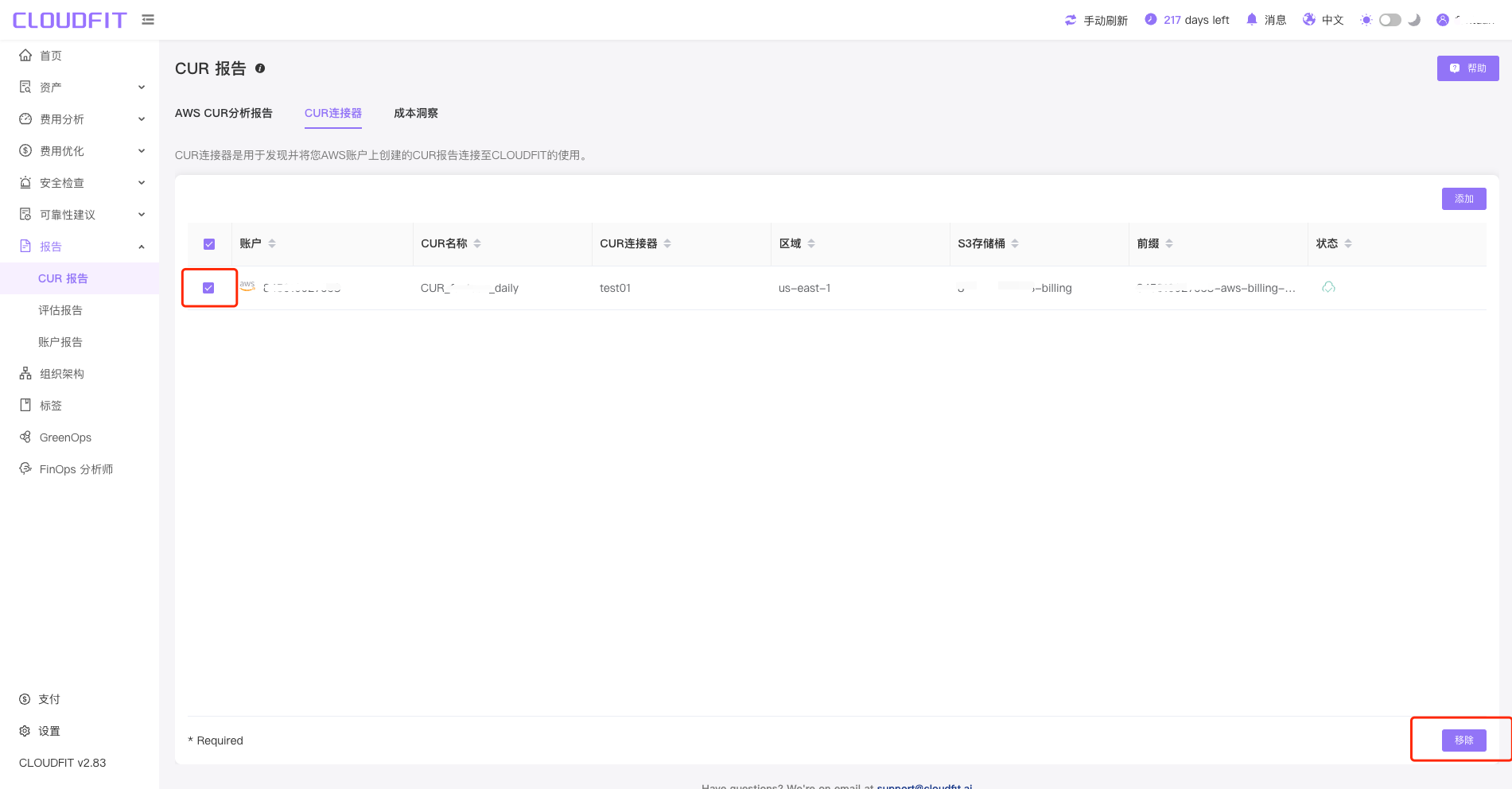Image resolution: width=1512 pixels, height=789 pixels.
Task: Toggle the light/dark theme switch
Action: [x=1390, y=20]
